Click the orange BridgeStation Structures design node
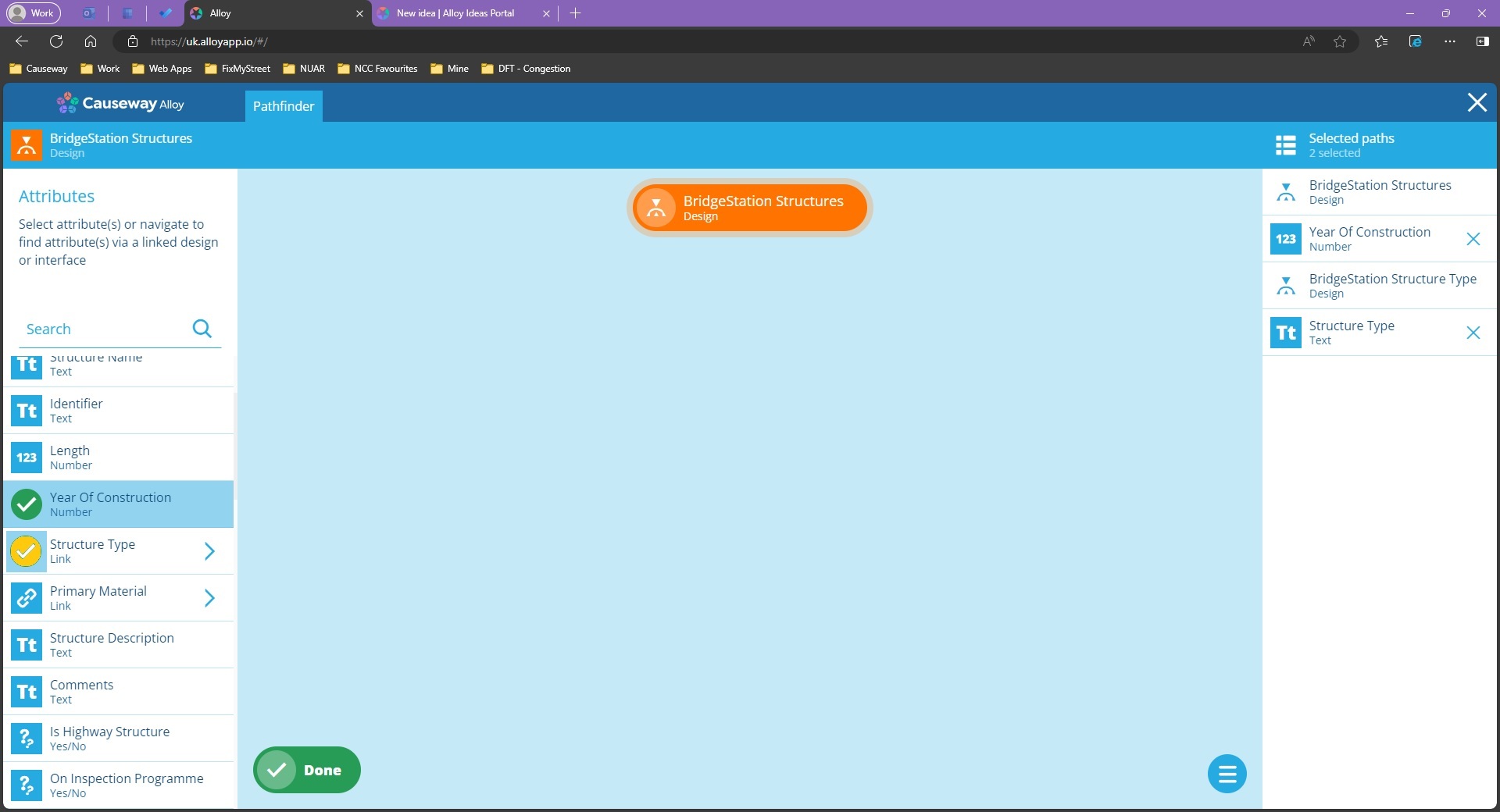This screenshot has height=812, width=1500. pos(749,208)
